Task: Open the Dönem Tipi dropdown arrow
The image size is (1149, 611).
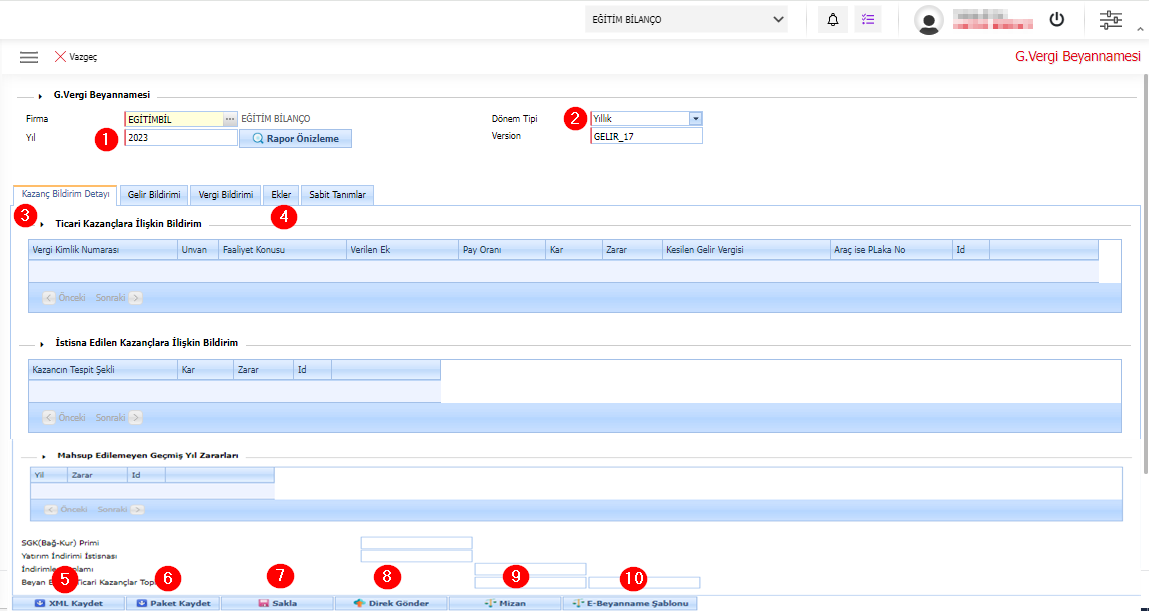Action: click(x=695, y=119)
